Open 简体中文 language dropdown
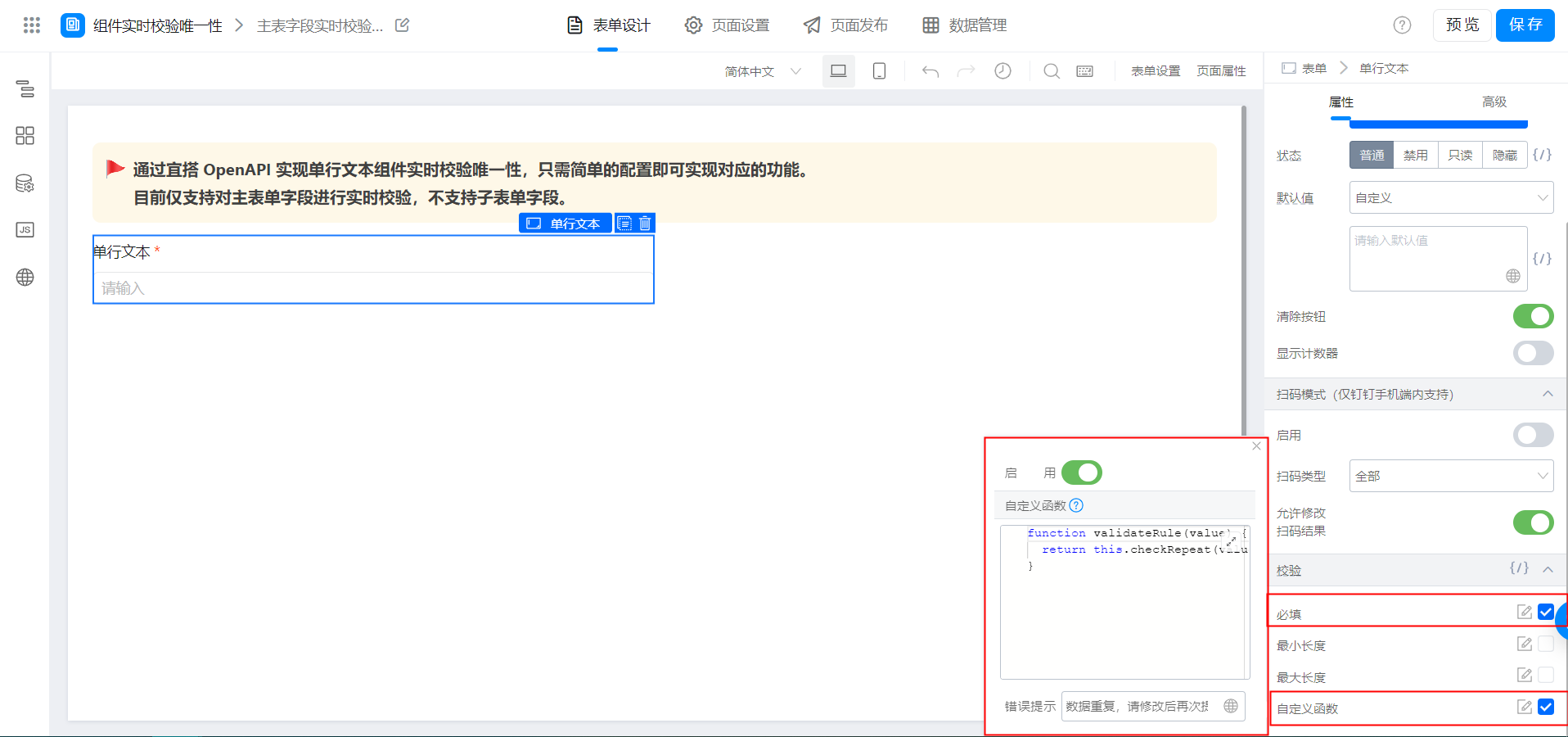Viewport: 1568px width, 737px height. click(763, 71)
